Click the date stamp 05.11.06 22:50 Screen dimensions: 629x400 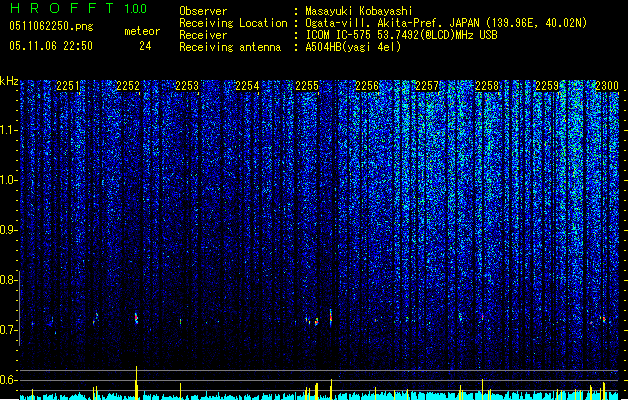tap(51, 46)
